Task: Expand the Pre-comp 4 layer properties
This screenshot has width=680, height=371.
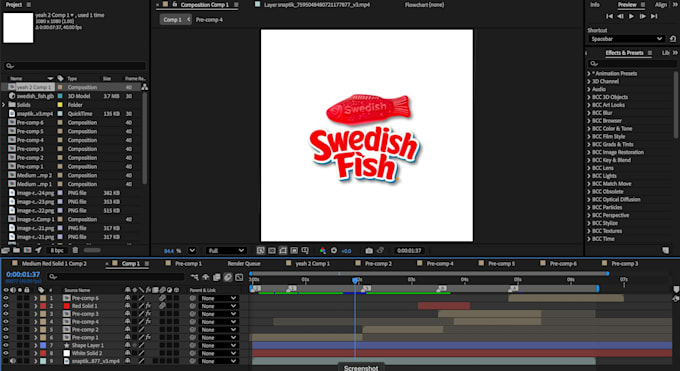Action: coord(36,322)
